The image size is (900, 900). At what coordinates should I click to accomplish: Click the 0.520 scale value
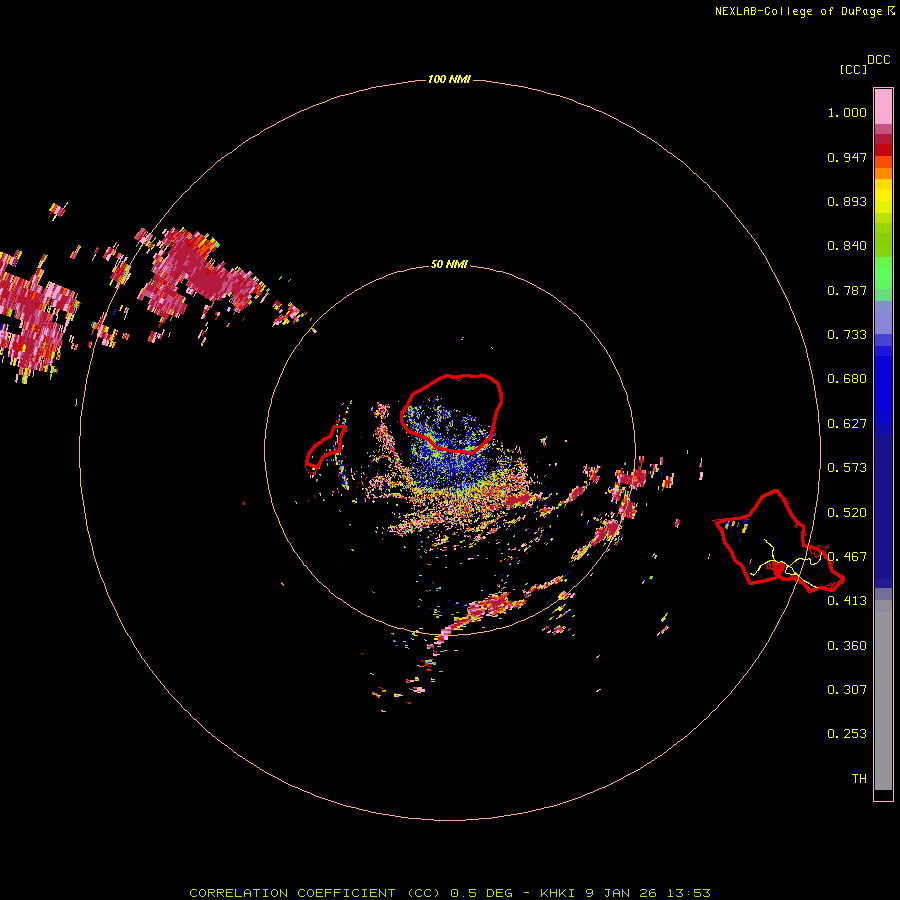847,513
